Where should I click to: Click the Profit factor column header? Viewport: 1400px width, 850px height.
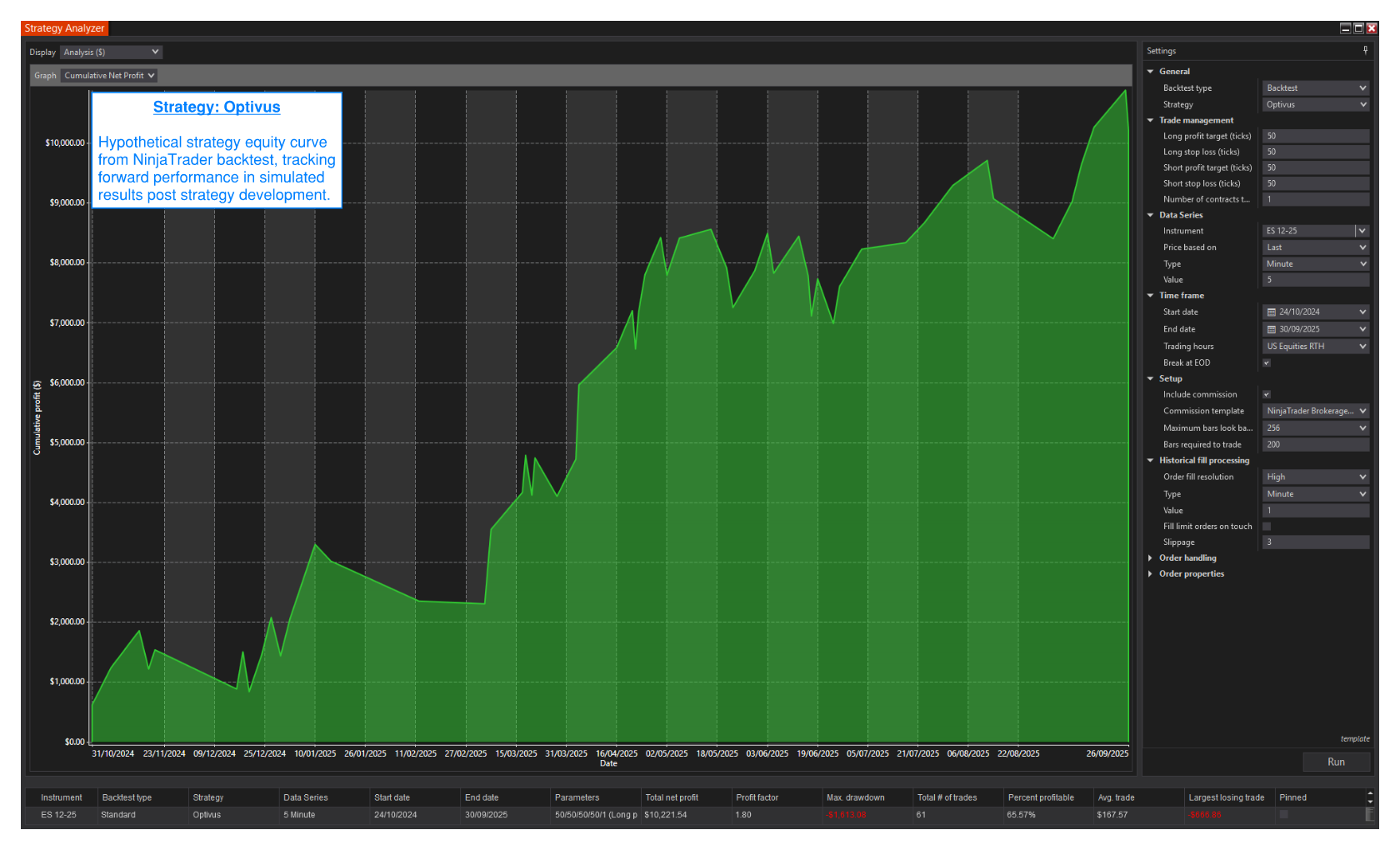click(x=757, y=797)
